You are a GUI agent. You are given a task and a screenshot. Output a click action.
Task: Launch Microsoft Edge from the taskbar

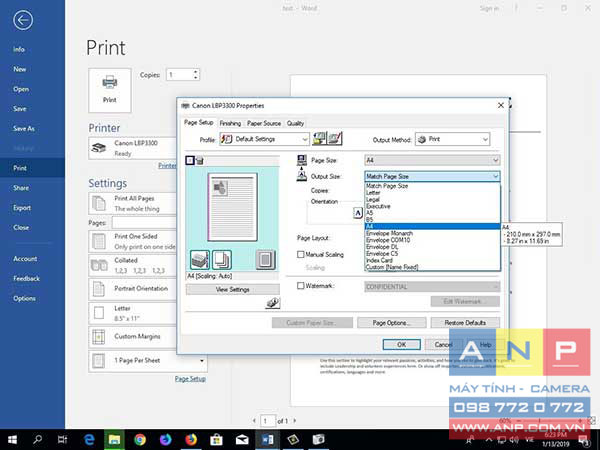[x=89, y=440]
